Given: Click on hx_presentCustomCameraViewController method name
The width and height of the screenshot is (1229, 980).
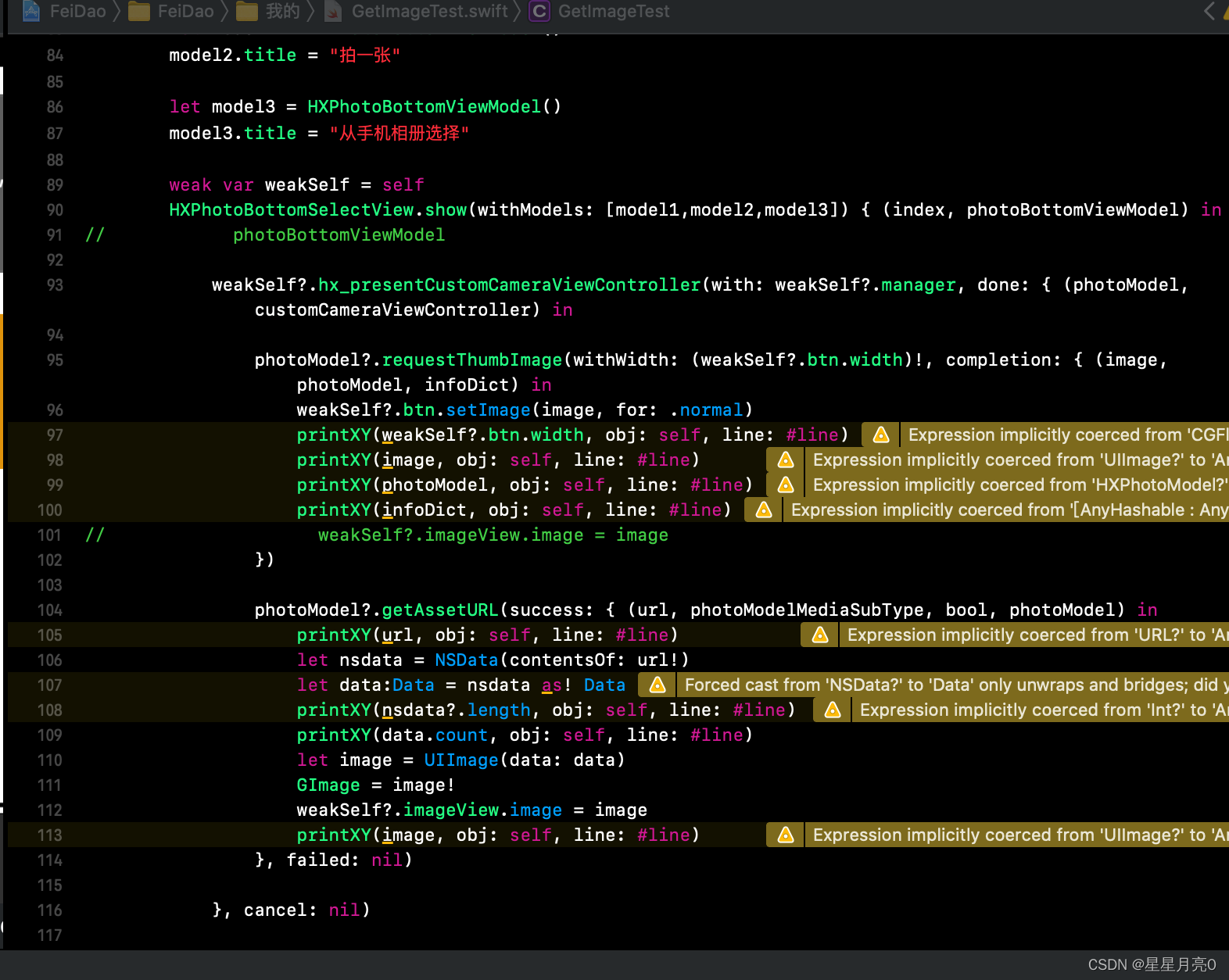Looking at the screenshot, I should pyautogui.click(x=510, y=284).
